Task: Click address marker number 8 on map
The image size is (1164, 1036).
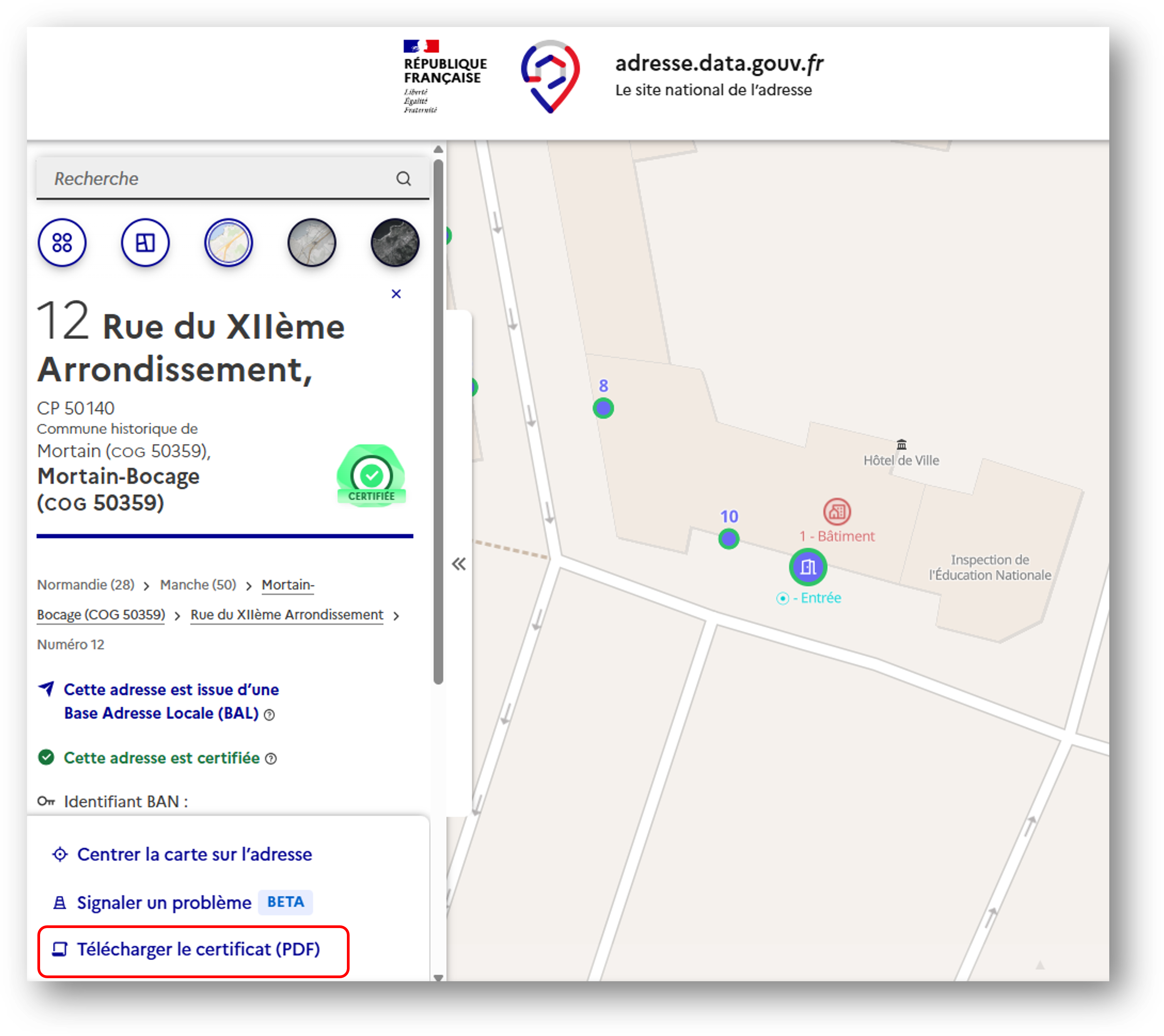Action: tap(603, 408)
